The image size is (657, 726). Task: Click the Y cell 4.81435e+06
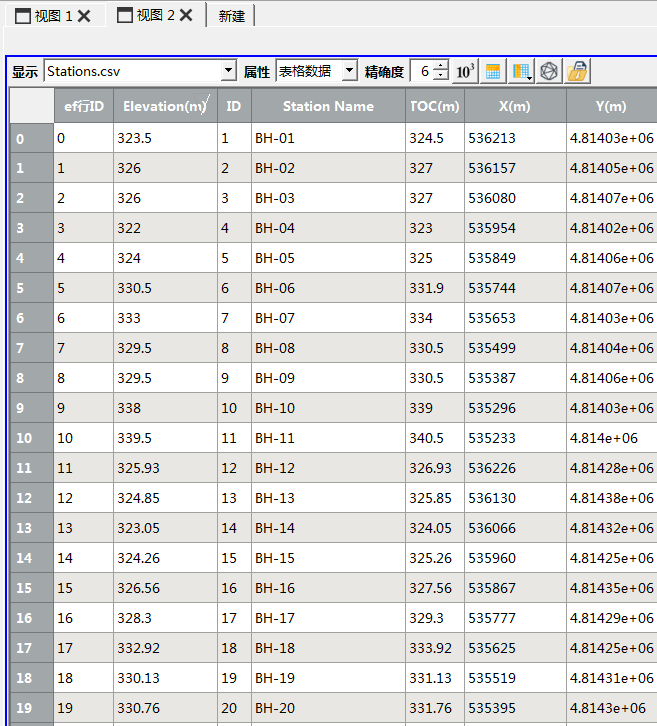pos(611,588)
